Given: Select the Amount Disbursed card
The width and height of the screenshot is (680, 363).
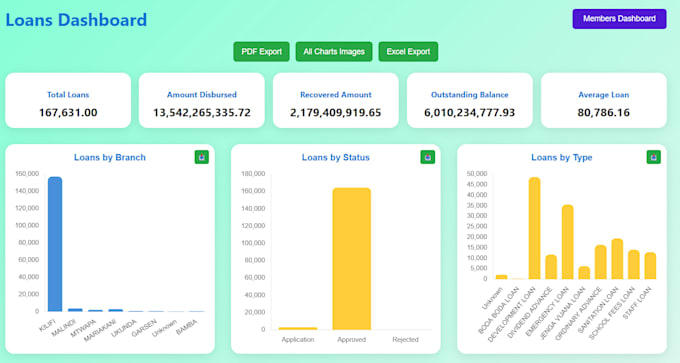Looking at the screenshot, I should [x=202, y=100].
